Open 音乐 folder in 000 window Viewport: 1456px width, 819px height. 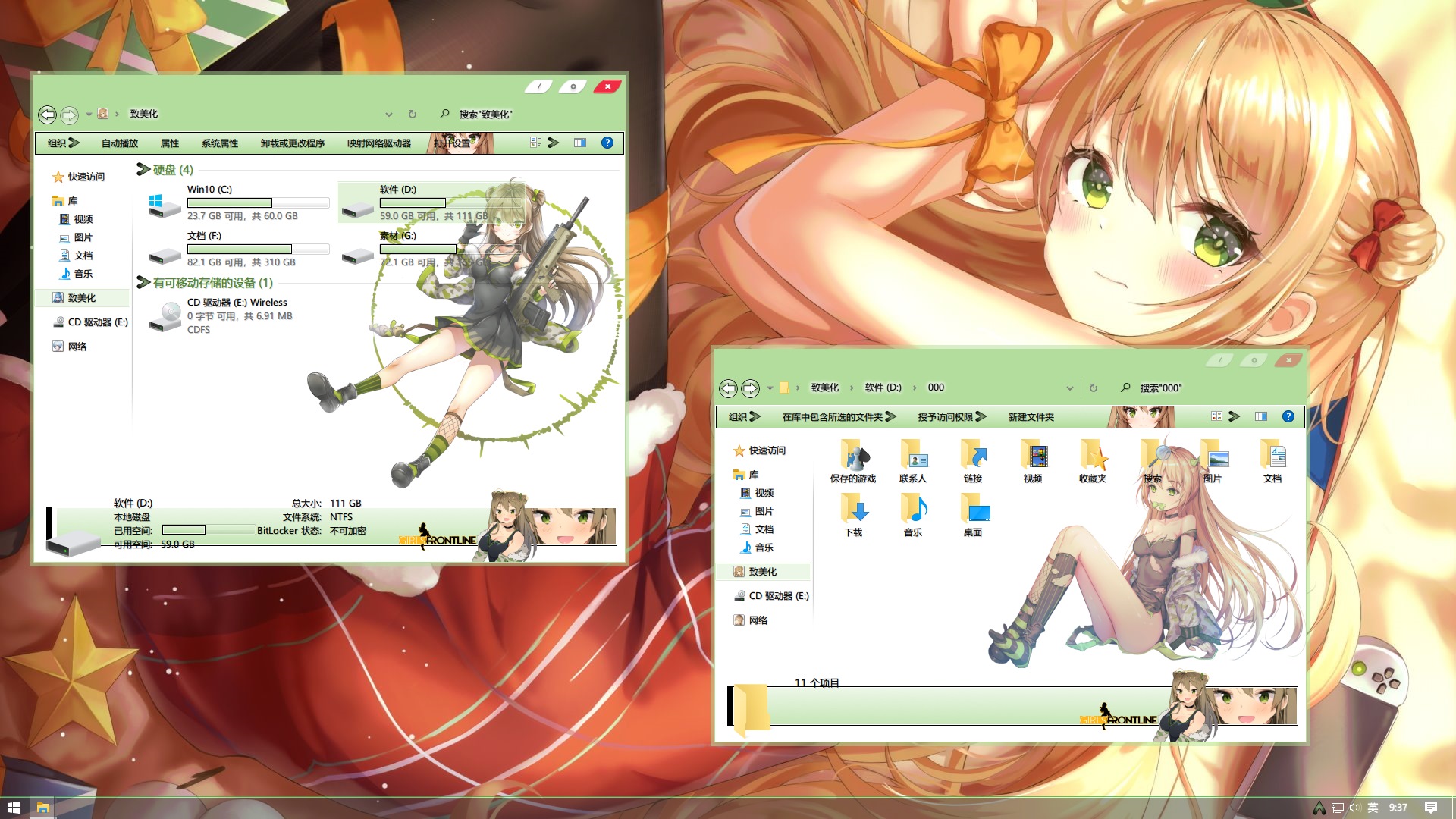(913, 515)
